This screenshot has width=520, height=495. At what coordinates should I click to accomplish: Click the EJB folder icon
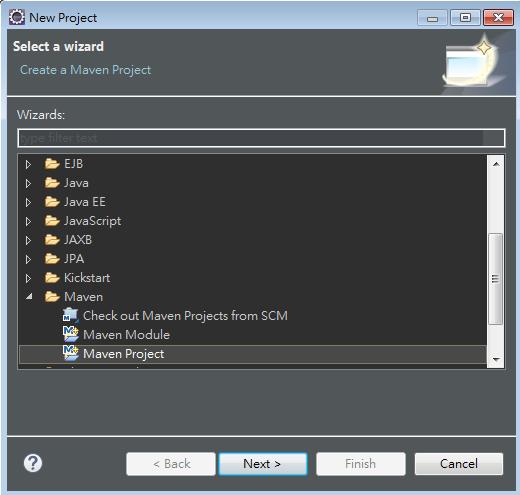[x=52, y=164]
